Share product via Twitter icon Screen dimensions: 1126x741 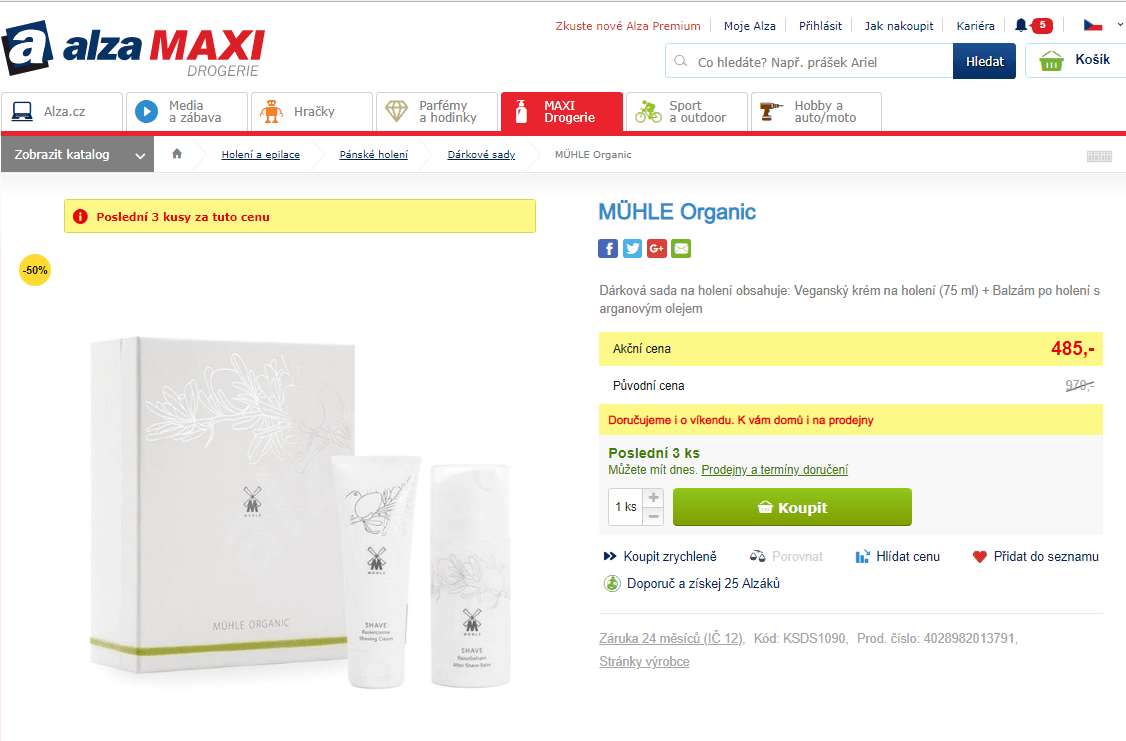click(x=632, y=248)
